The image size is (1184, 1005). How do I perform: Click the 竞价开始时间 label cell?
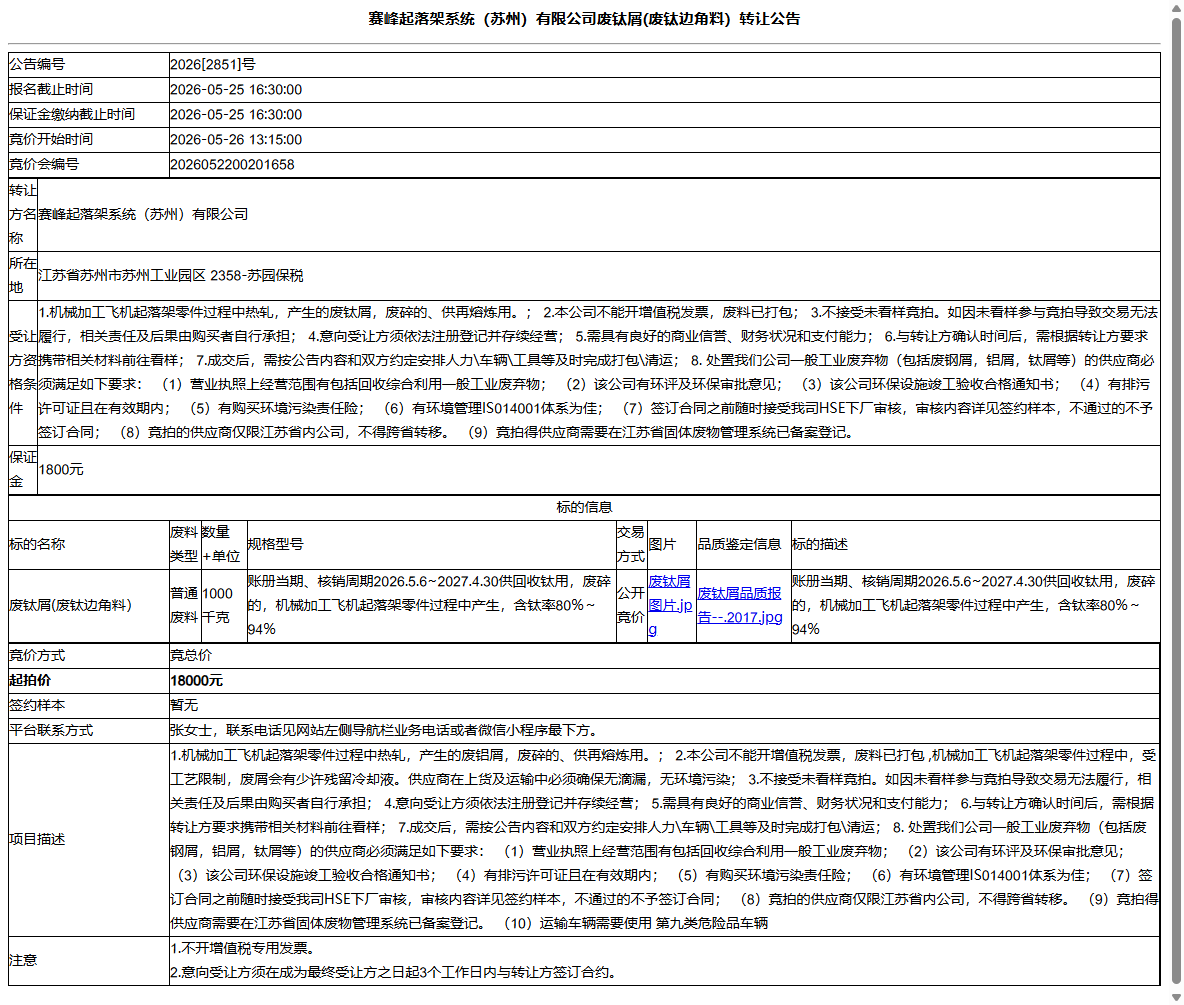(x=88, y=140)
